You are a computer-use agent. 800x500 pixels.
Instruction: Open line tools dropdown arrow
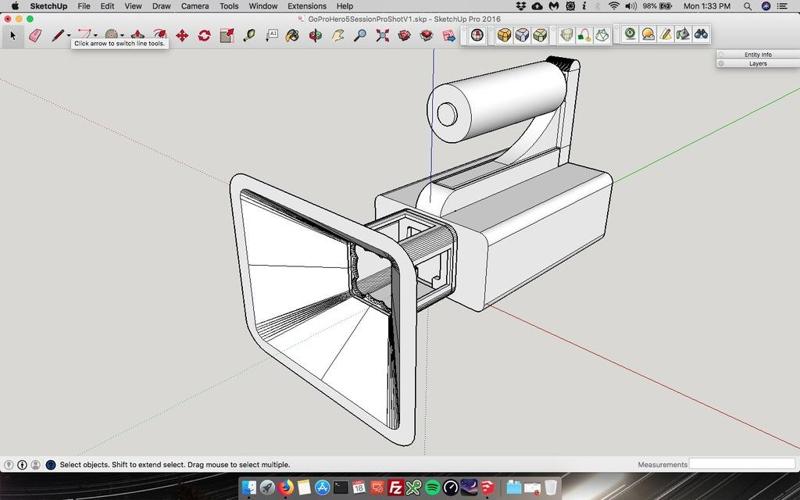pos(69,37)
